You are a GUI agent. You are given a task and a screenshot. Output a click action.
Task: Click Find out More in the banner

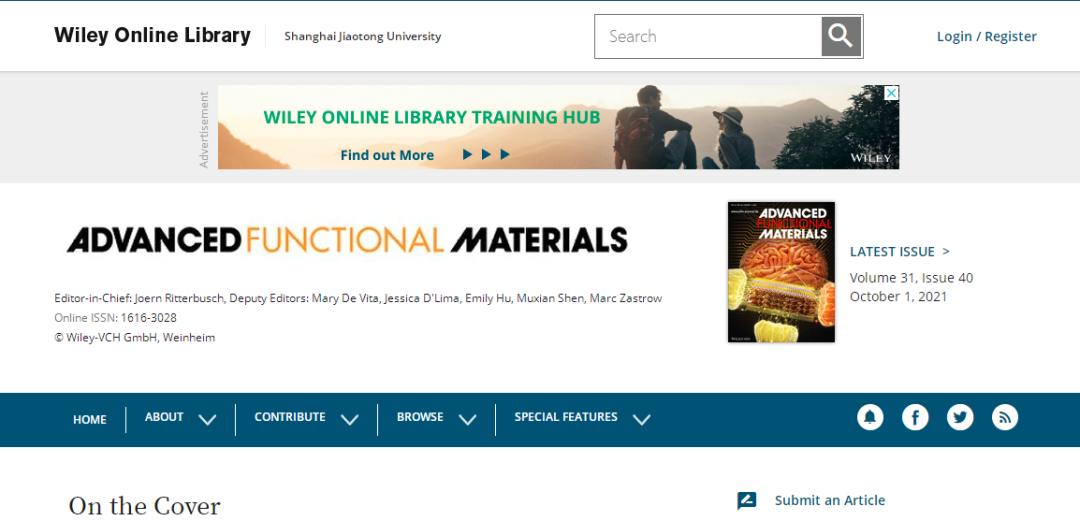[387, 155]
